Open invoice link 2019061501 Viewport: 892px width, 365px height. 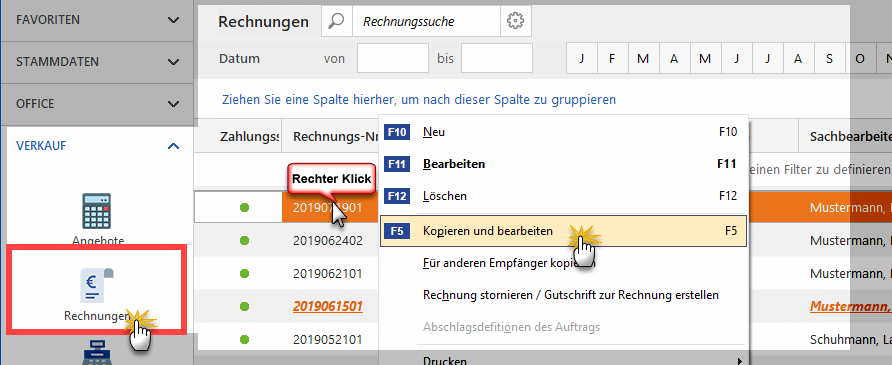pos(328,306)
